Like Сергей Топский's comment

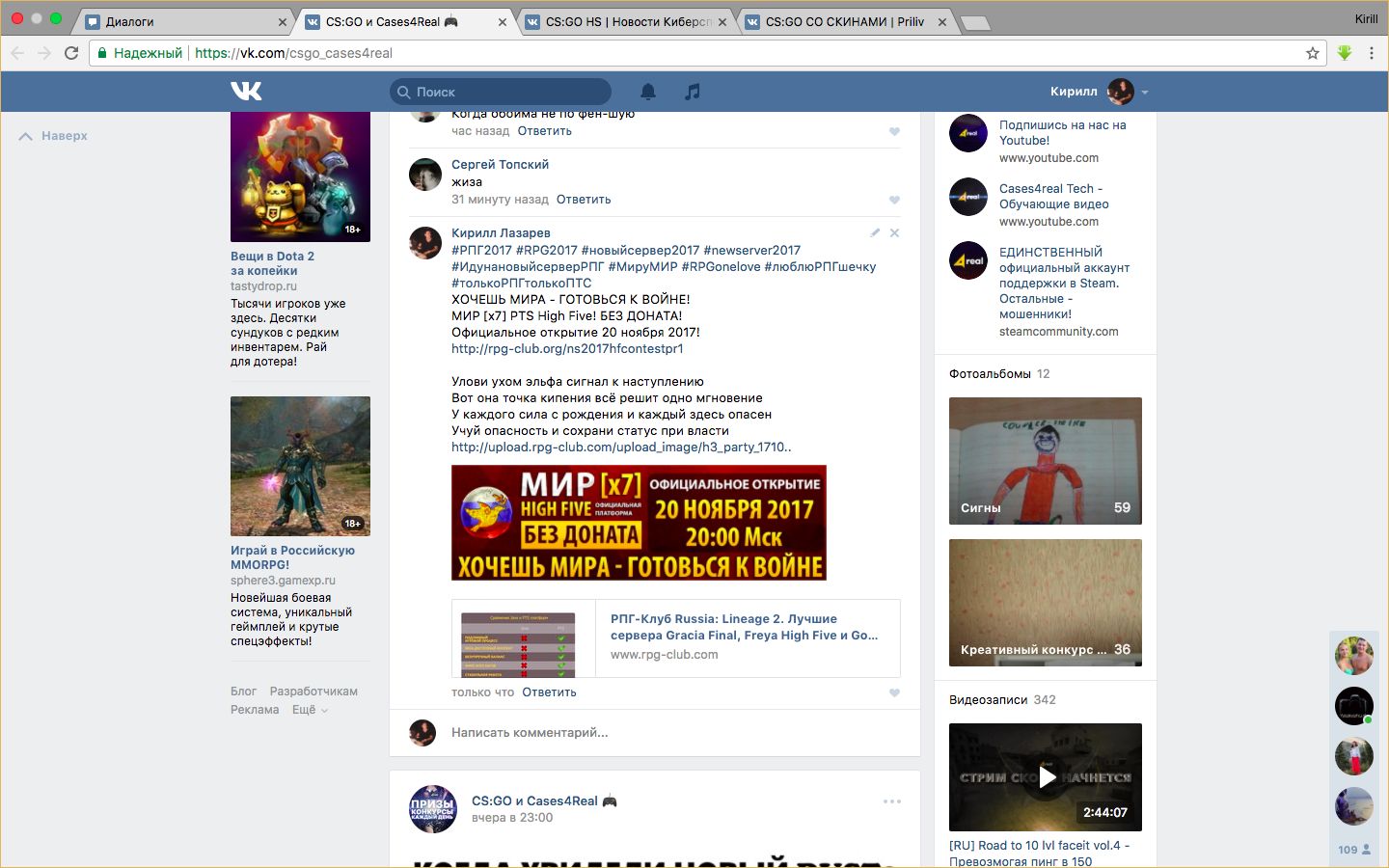coord(894,200)
